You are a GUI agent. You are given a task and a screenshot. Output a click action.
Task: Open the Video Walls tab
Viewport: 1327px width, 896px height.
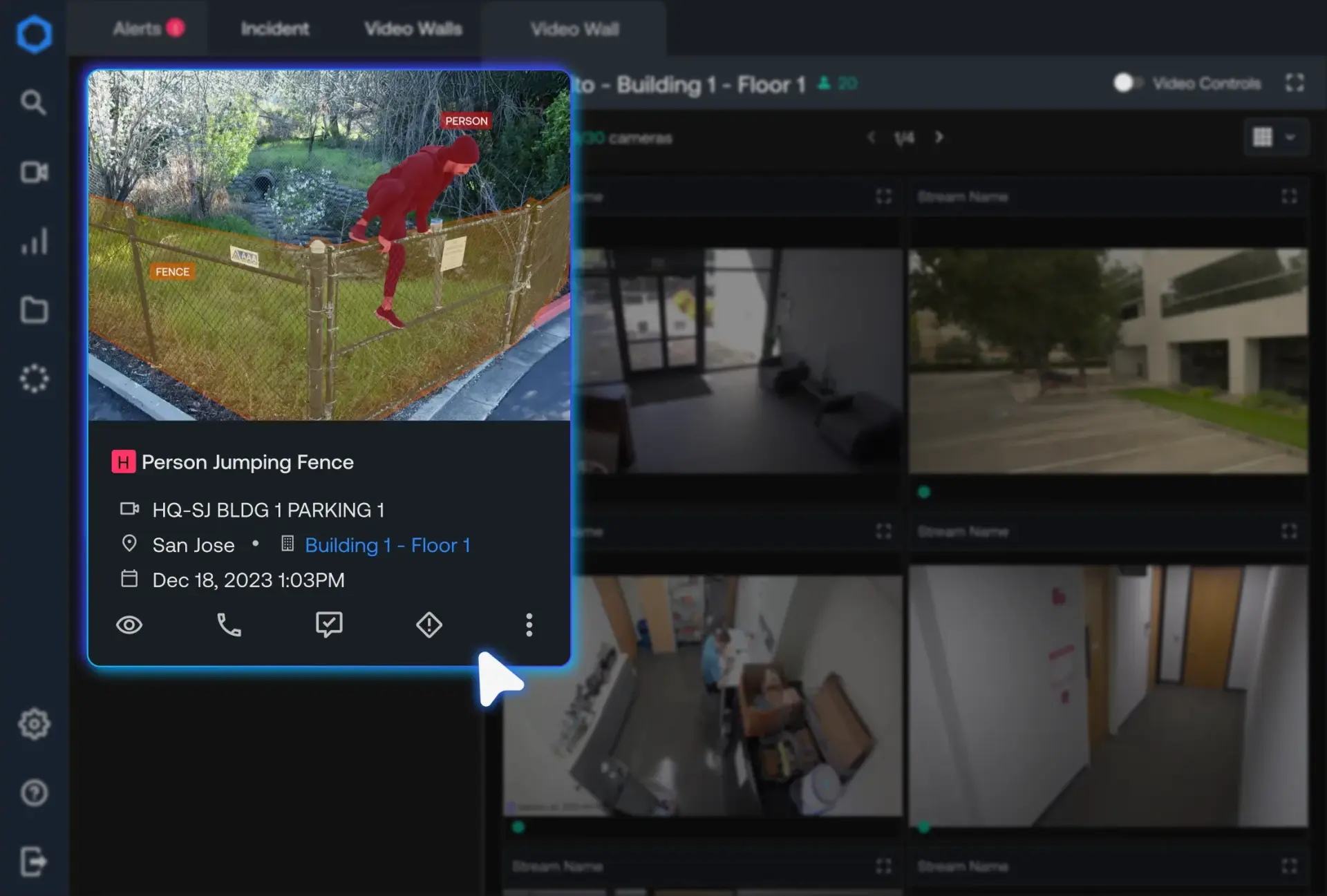(413, 28)
